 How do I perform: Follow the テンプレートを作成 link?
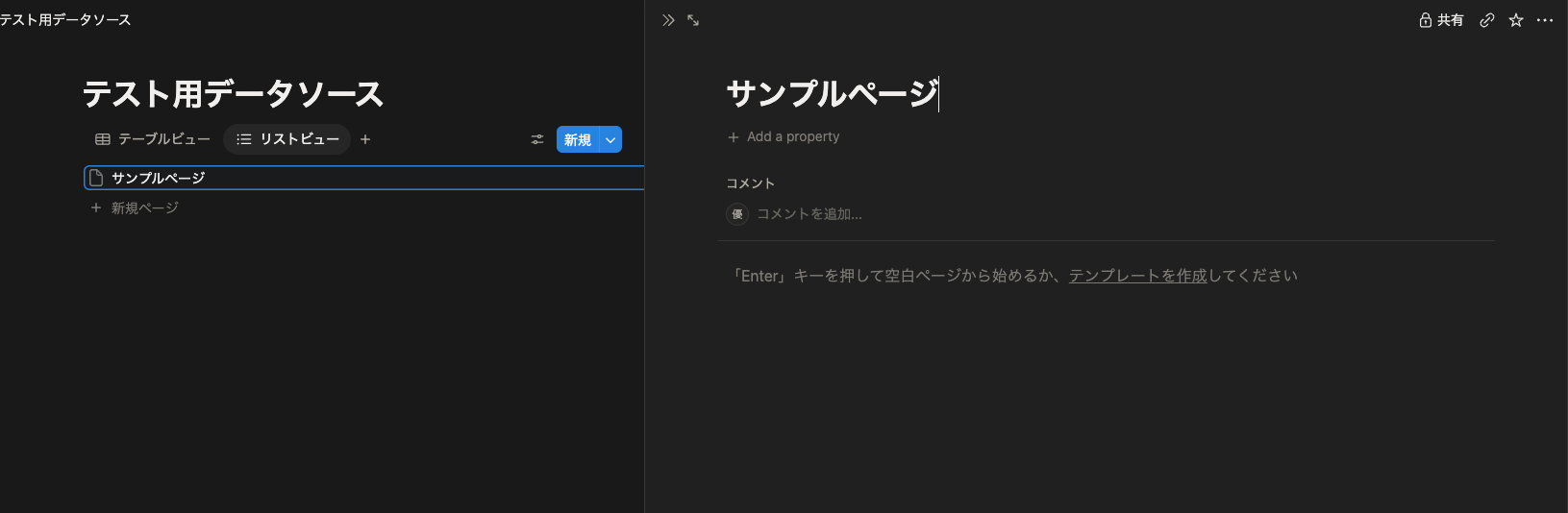(1138, 276)
